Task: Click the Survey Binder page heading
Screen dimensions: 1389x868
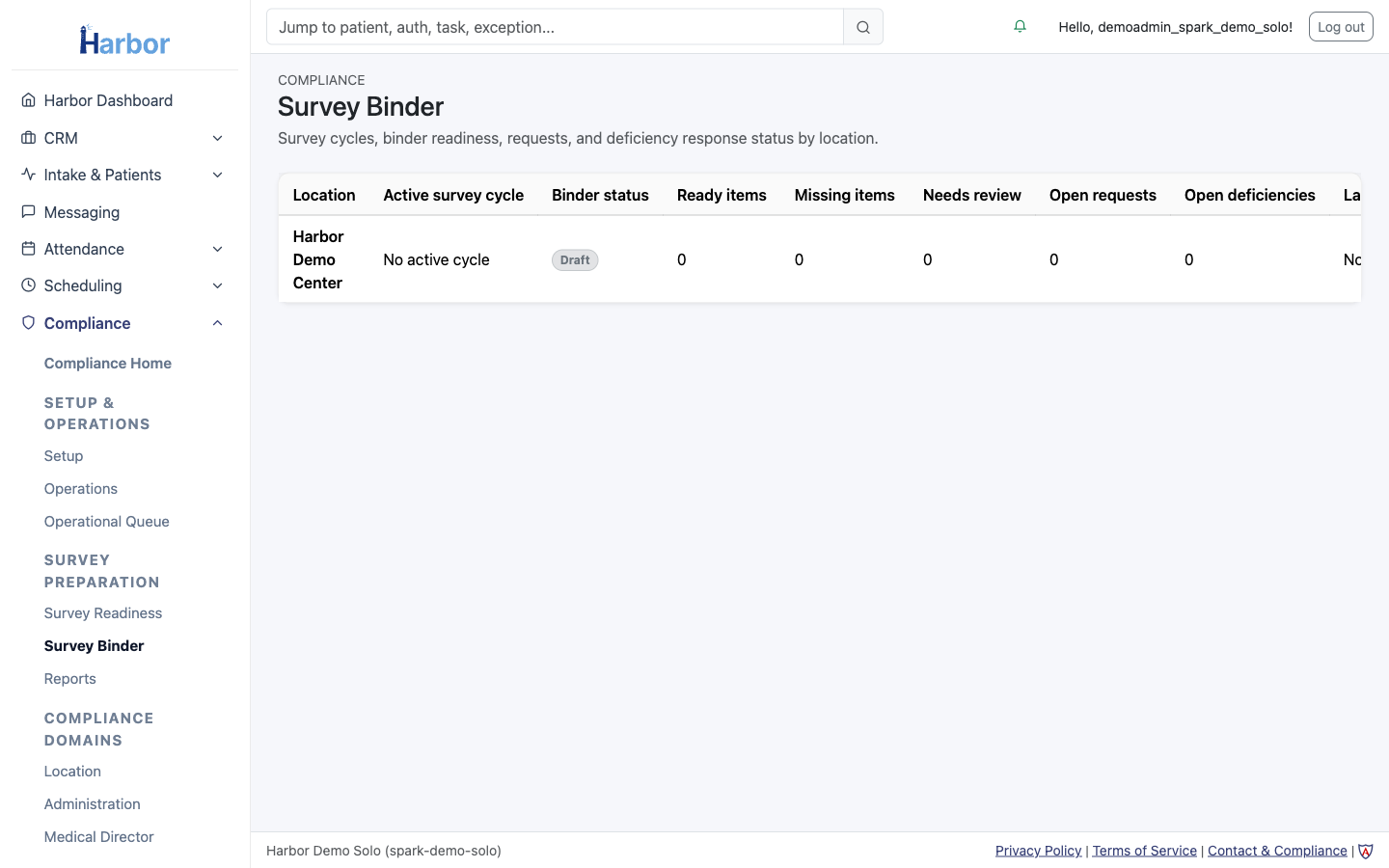Action: pyautogui.click(x=361, y=107)
